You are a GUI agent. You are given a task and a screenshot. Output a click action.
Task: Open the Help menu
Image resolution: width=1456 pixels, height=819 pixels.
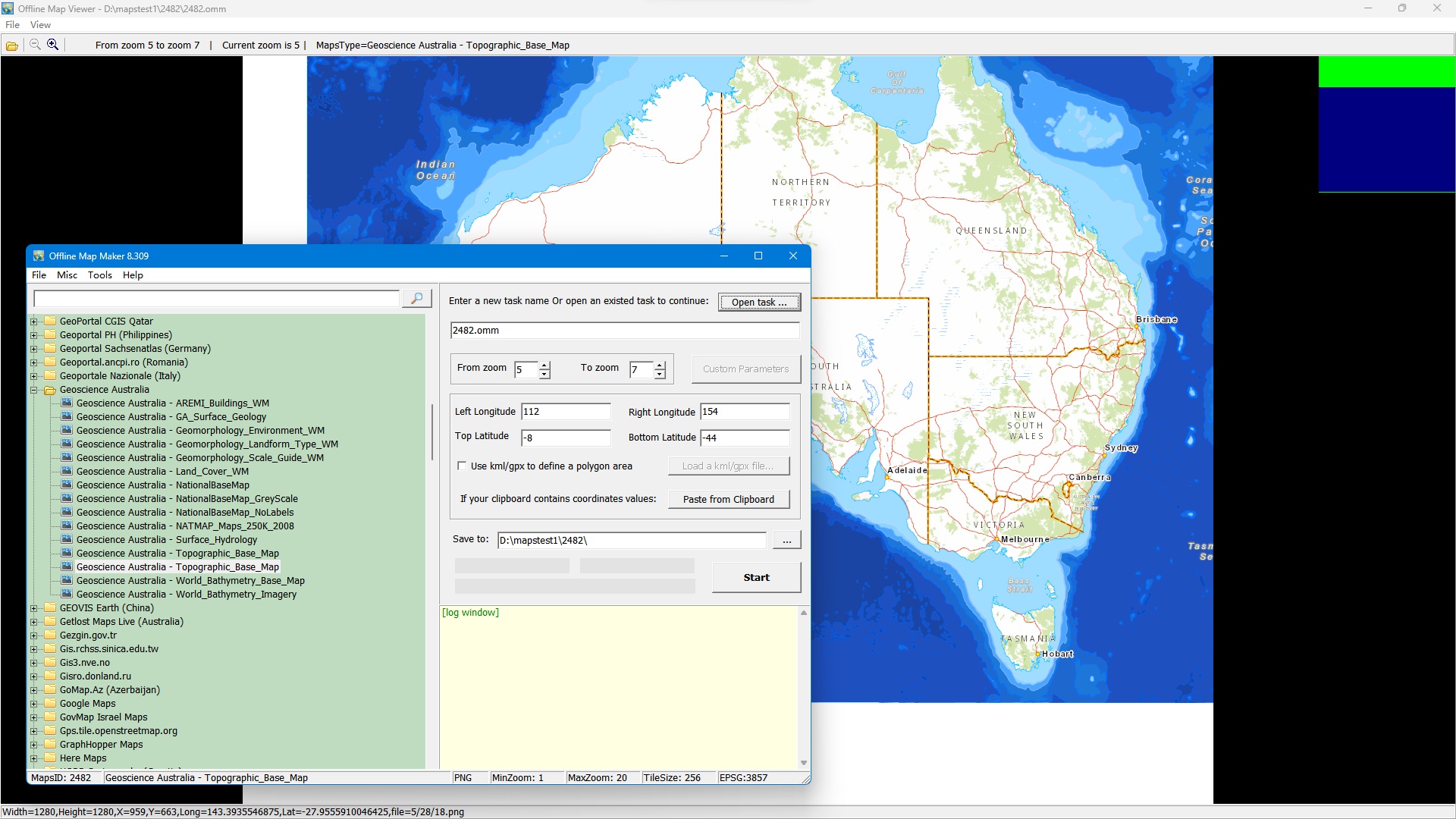(133, 275)
